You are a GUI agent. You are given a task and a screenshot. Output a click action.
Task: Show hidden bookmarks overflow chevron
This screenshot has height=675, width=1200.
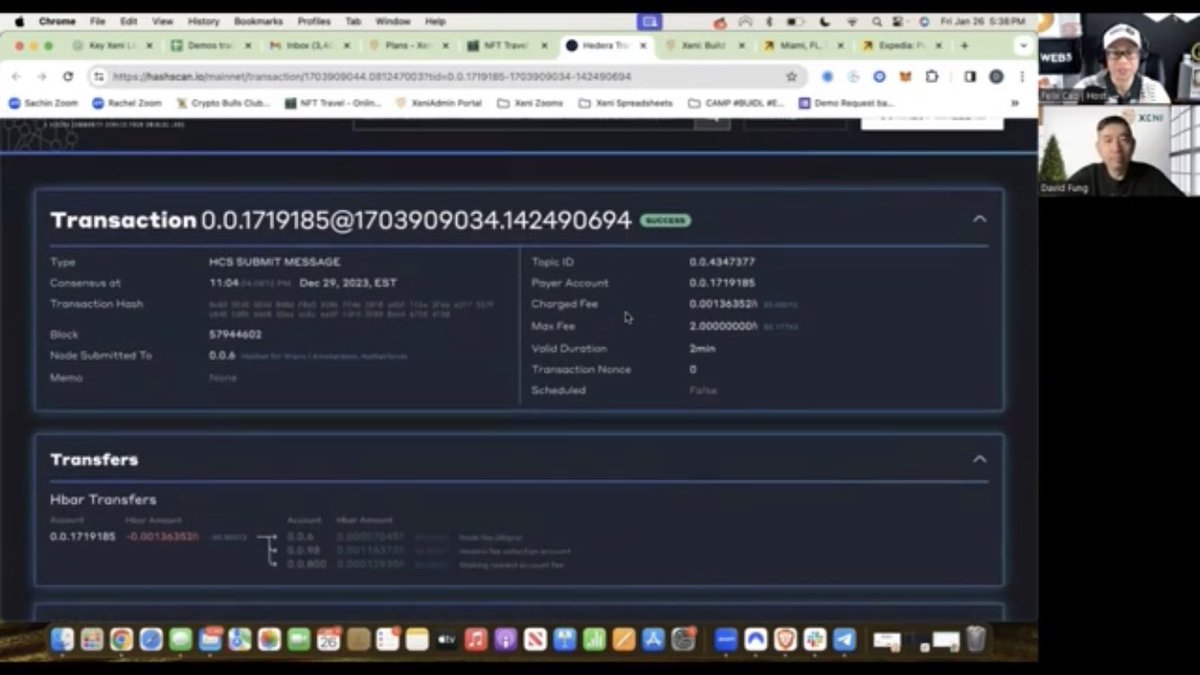(x=1014, y=103)
